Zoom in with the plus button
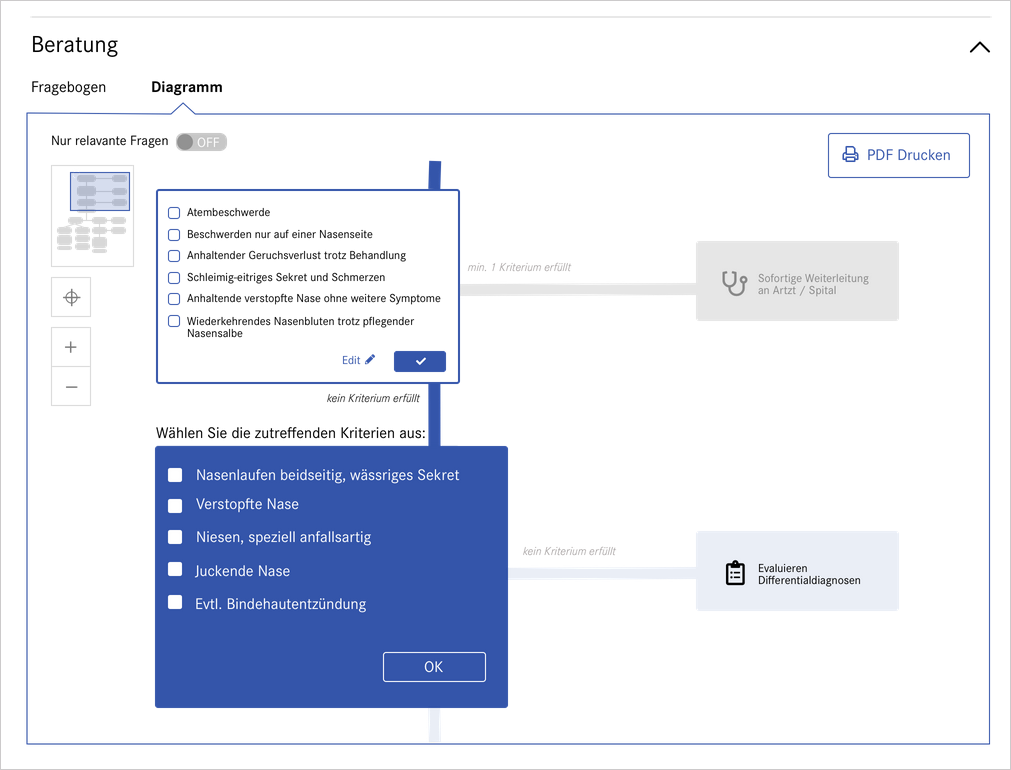This screenshot has width=1011, height=770. coord(71,347)
